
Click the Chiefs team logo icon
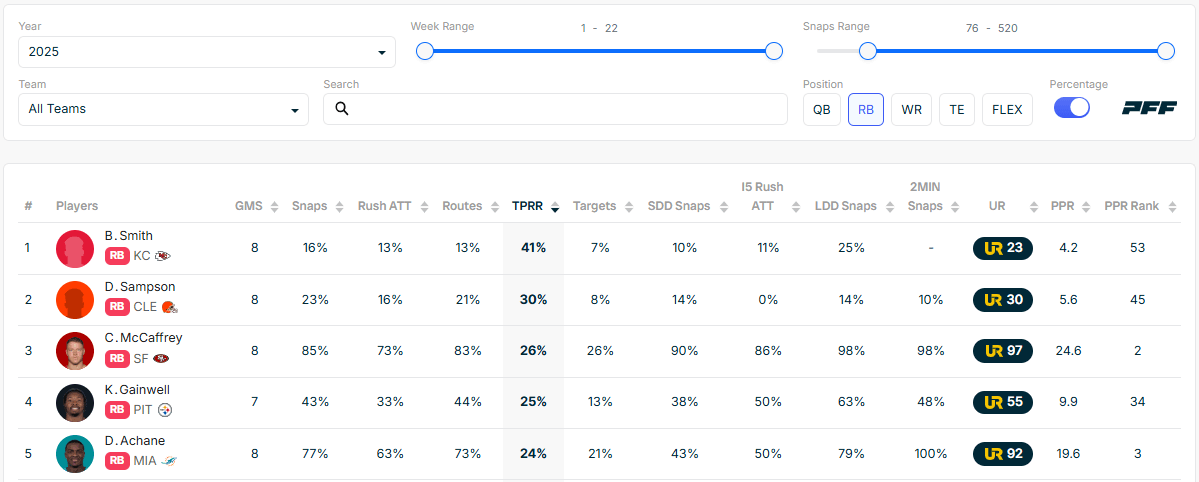click(163, 256)
